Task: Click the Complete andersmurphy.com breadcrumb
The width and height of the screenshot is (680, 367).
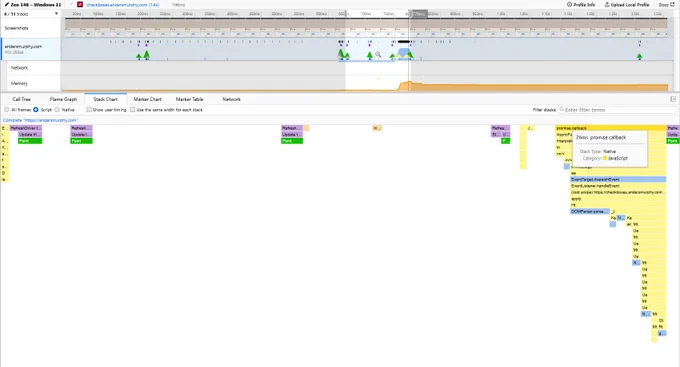Action: [41, 120]
